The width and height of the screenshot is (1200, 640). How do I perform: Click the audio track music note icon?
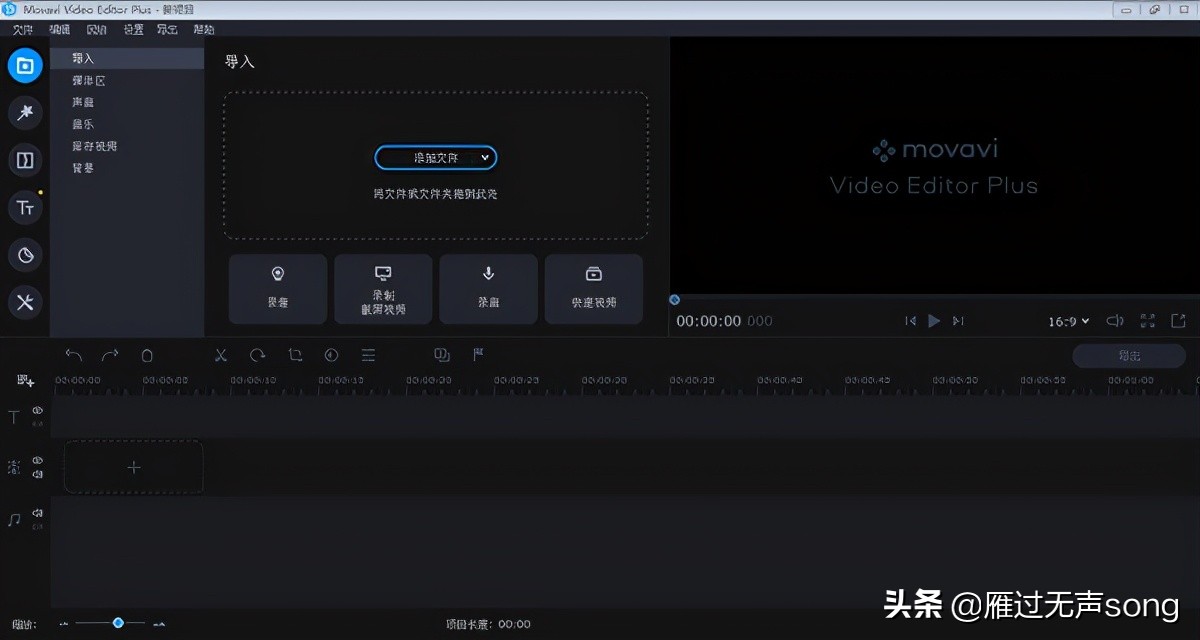(14, 520)
